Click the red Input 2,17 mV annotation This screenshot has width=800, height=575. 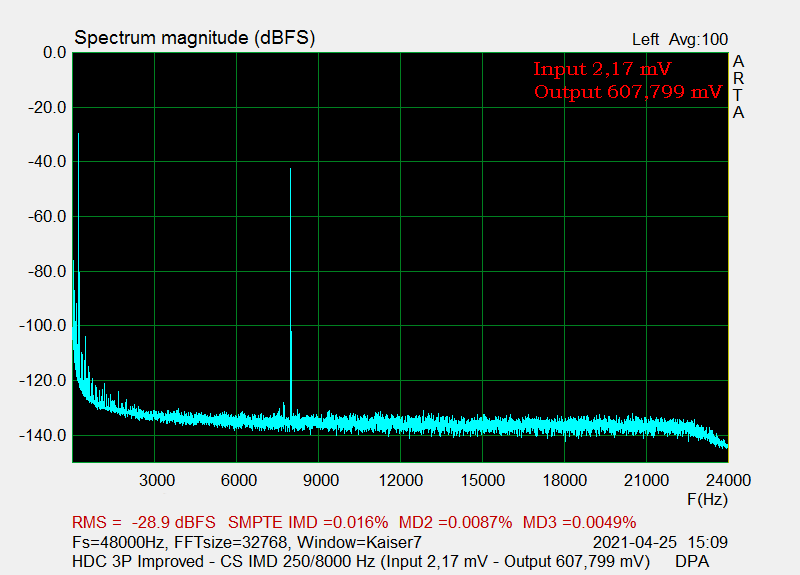(602, 69)
